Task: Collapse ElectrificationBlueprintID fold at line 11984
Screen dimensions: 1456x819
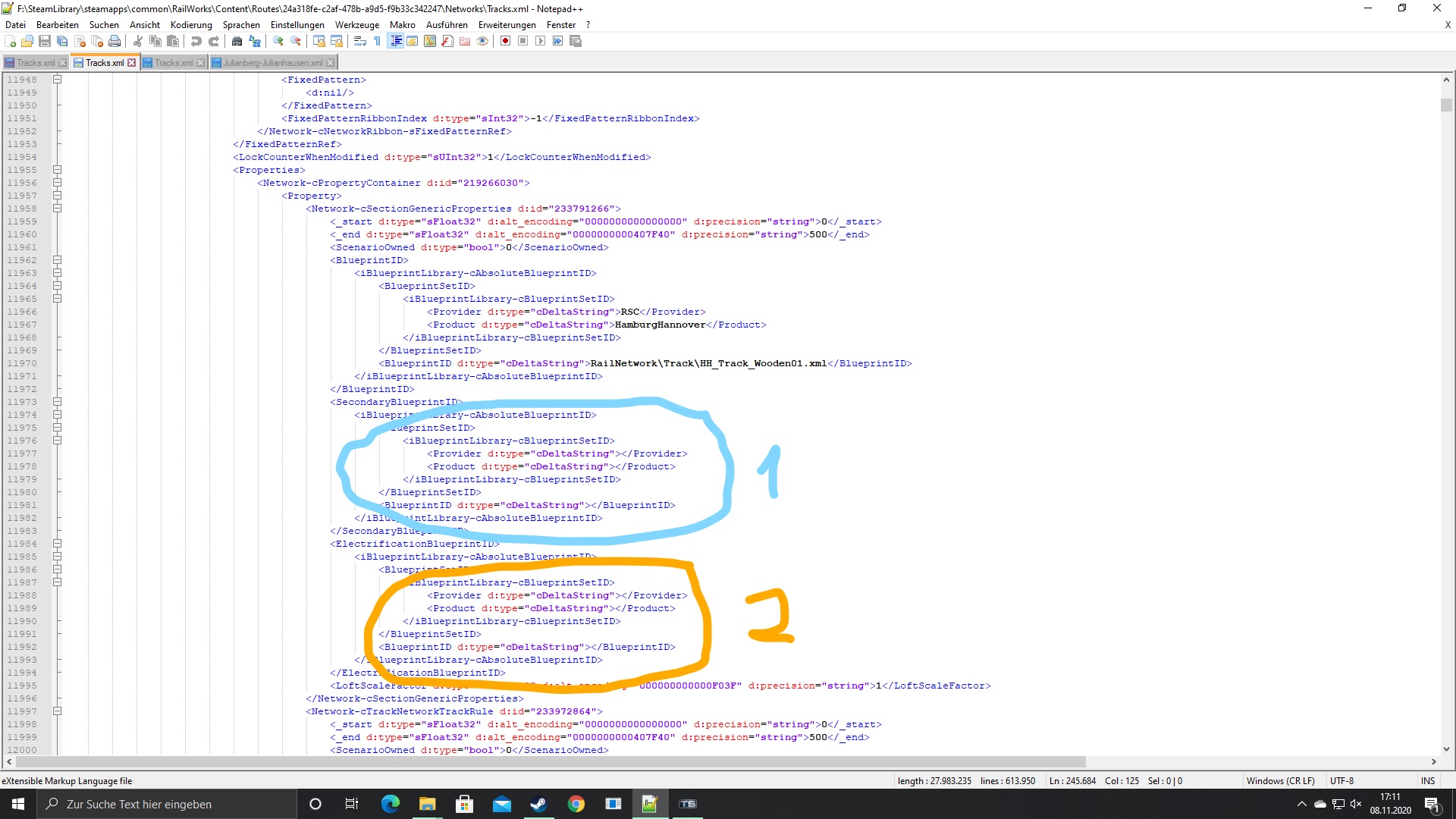Action: (x=57, y=544)
